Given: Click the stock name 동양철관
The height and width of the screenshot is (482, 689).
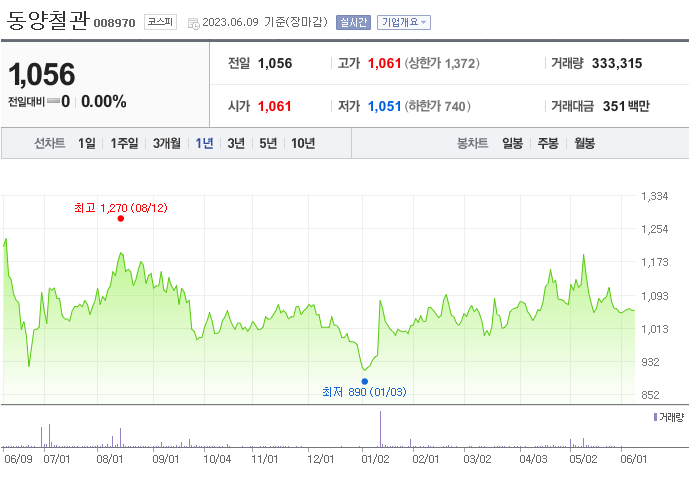Looking at the screenshot, I should [x=48, y=21].
